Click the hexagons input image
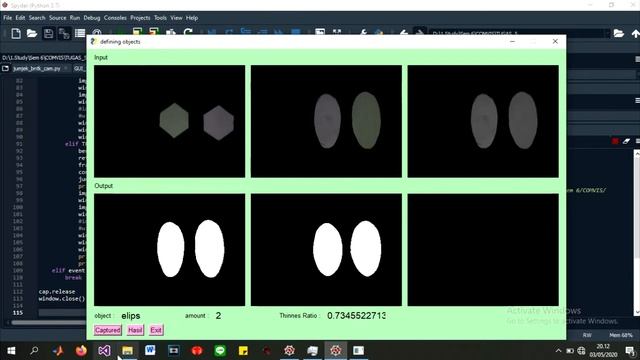 tap(169, 121)
